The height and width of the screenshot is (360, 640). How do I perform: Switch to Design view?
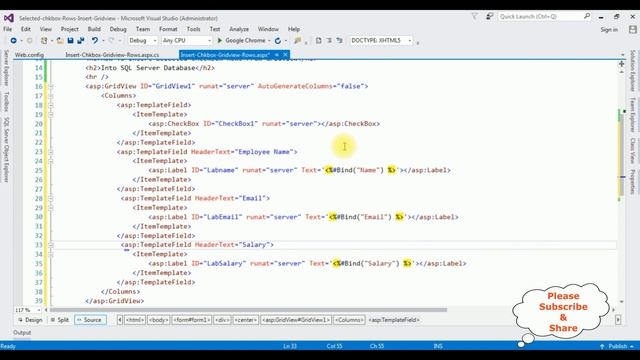(30, 320)
